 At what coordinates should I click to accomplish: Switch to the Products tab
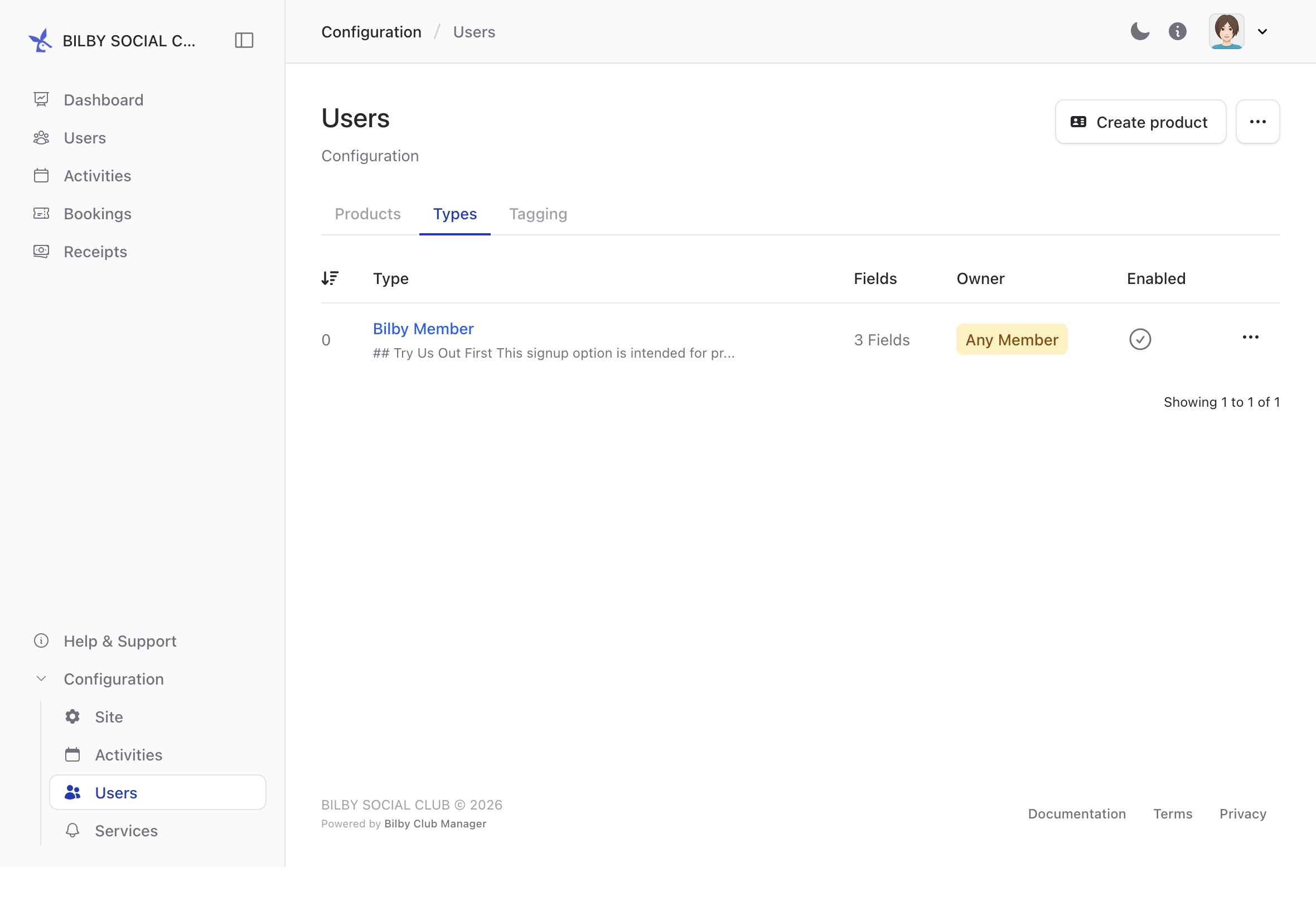click(368, 214)
